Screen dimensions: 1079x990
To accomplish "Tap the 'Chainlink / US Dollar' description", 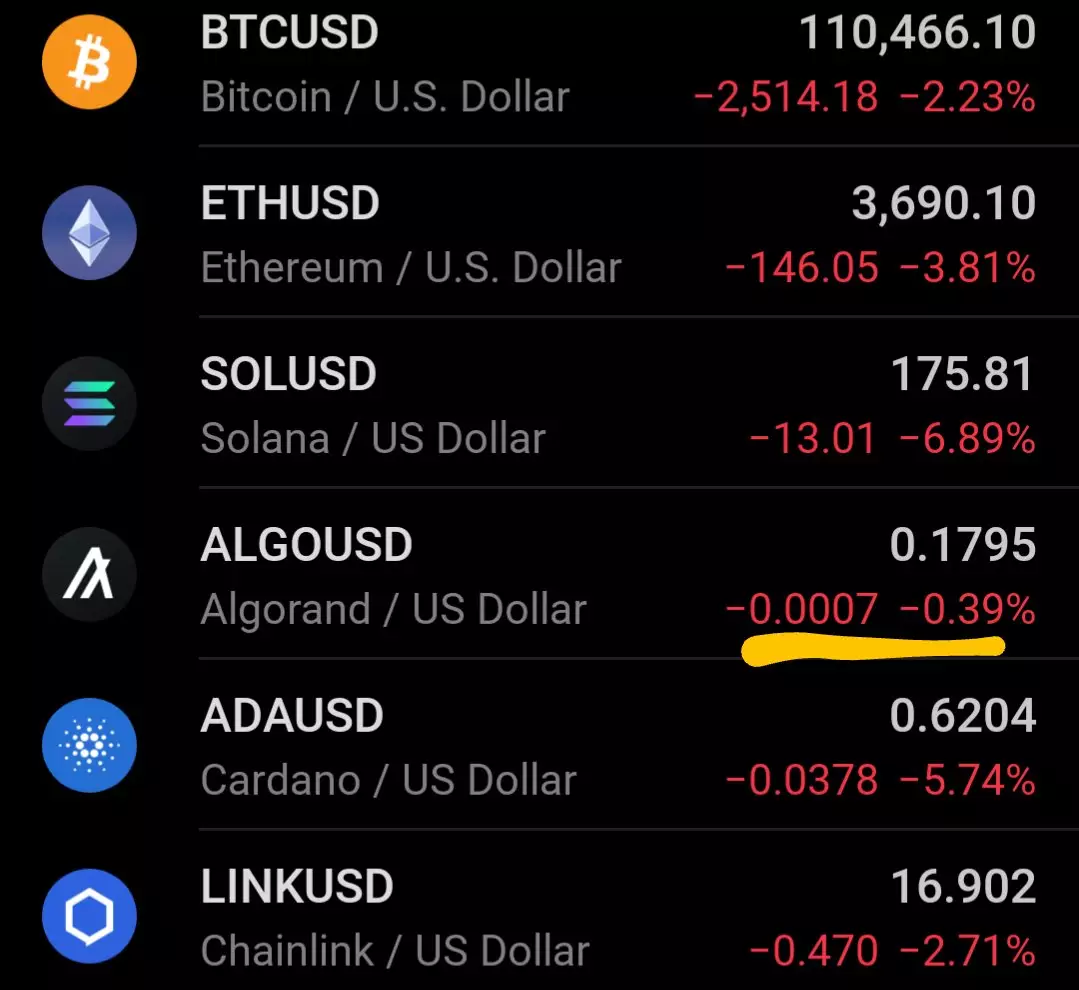I will tap(395, 951).
